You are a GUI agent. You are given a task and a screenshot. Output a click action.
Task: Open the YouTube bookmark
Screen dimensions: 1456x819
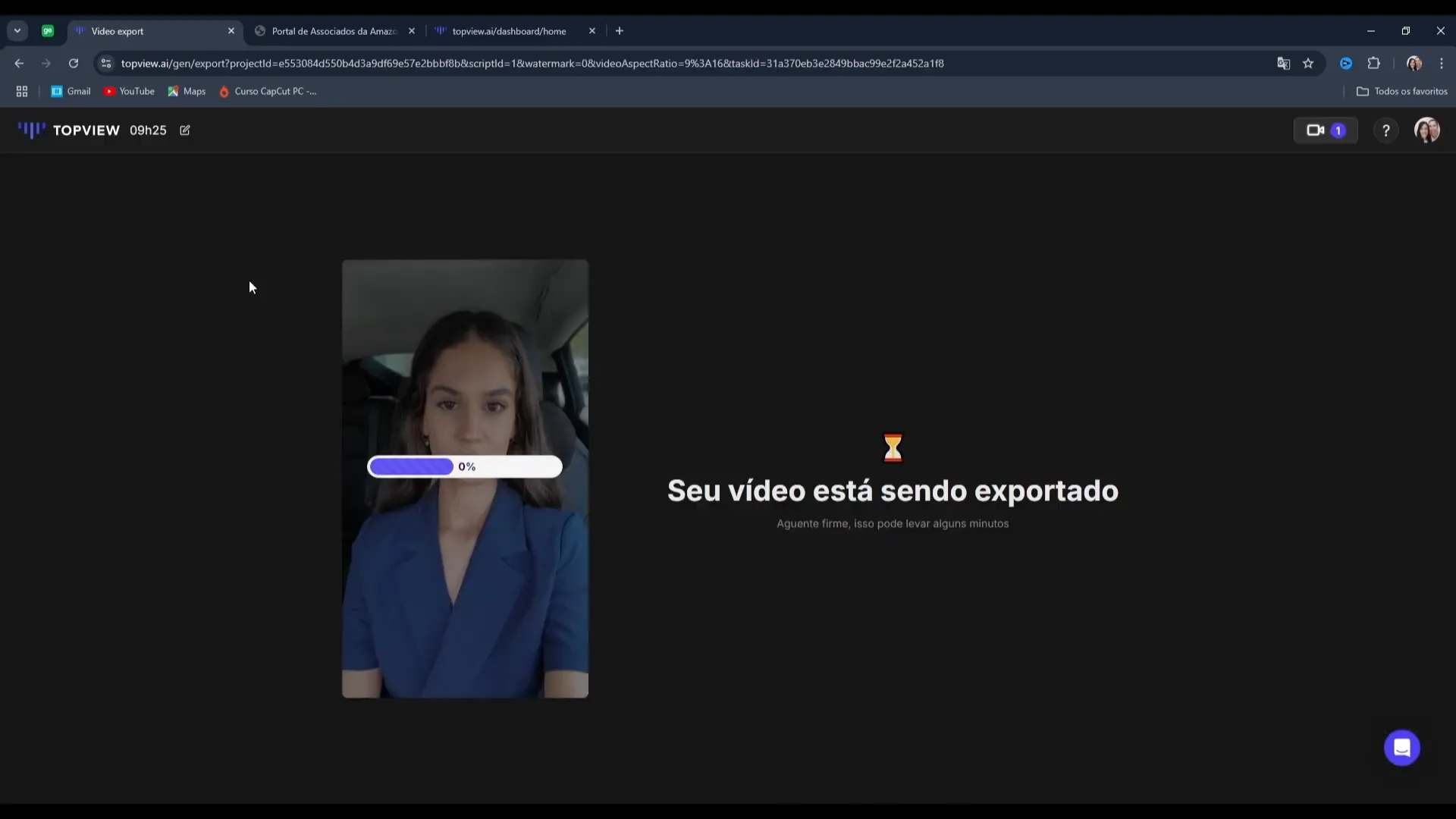[129, 91]
